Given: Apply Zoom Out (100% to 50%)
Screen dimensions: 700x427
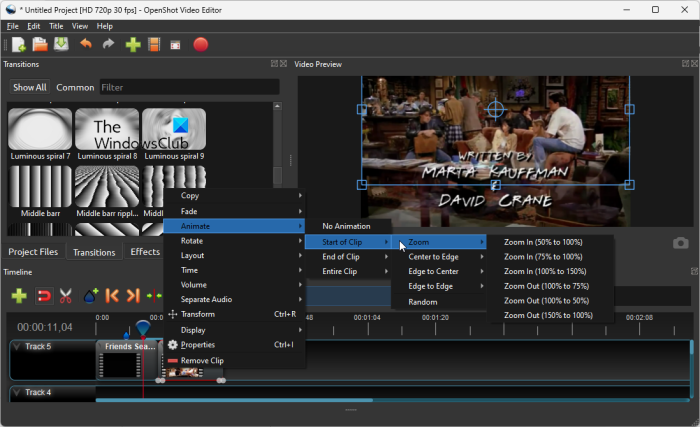Looking at the screenshot, I should tap(550, 301).
